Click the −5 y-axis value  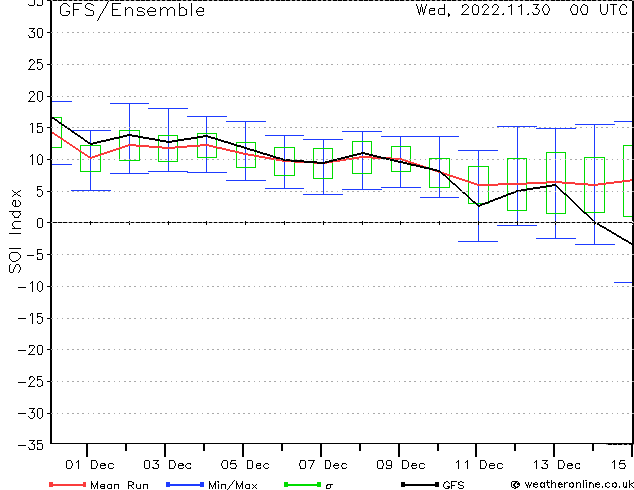pos(36,255)
